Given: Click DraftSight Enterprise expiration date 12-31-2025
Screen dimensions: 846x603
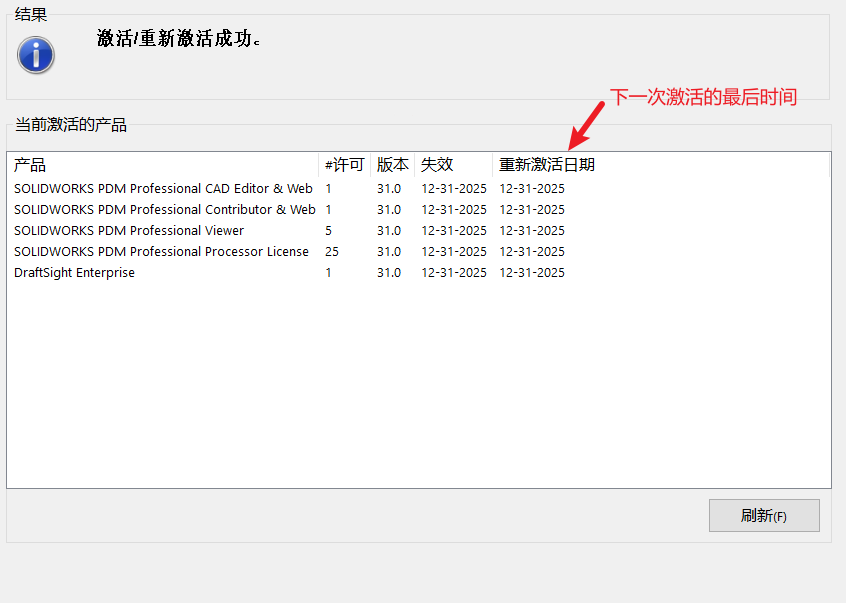Looking at the screenshot, I should click(x=453, y=272).
